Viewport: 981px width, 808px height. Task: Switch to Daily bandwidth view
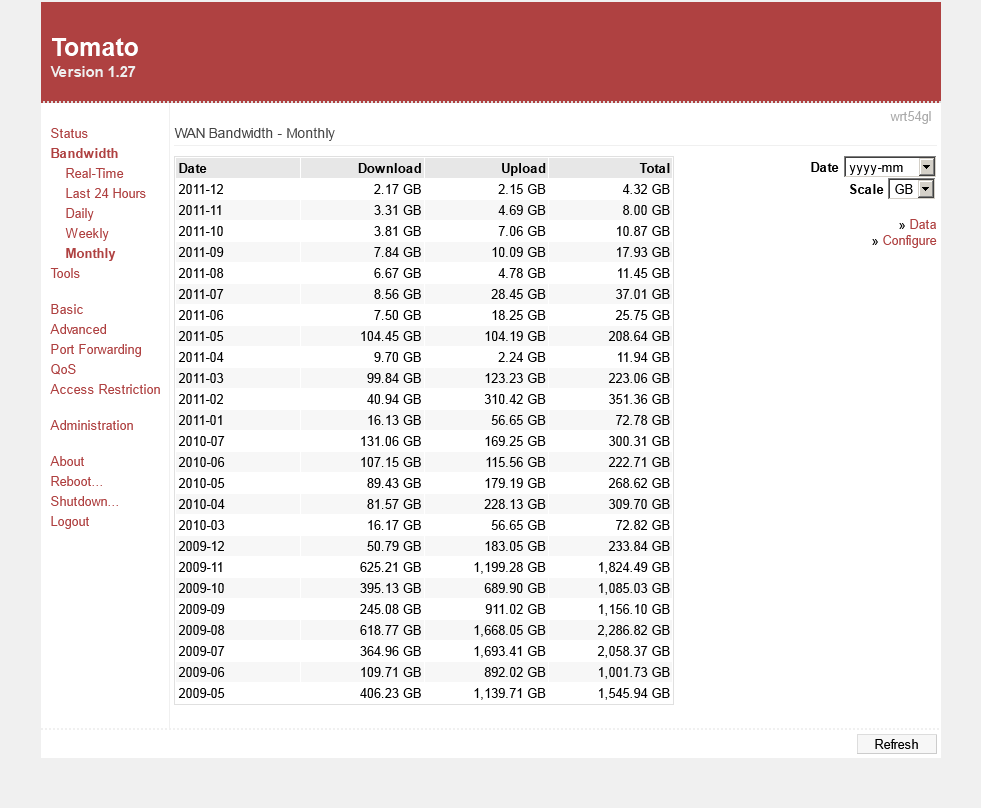pyautogui.click(x=79, y=213)
